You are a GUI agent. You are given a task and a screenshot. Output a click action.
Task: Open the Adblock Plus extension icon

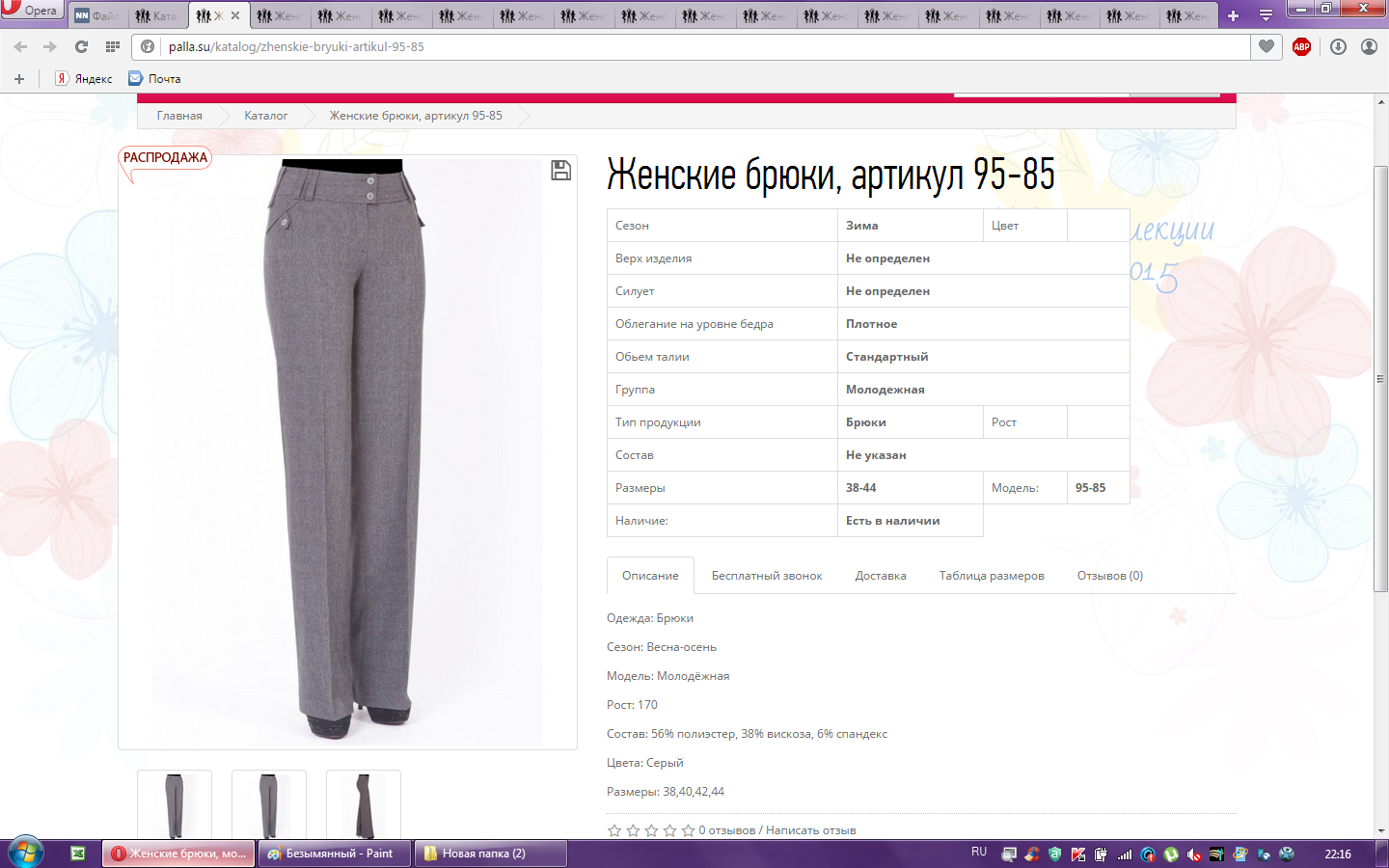(x=1301, y=46)
